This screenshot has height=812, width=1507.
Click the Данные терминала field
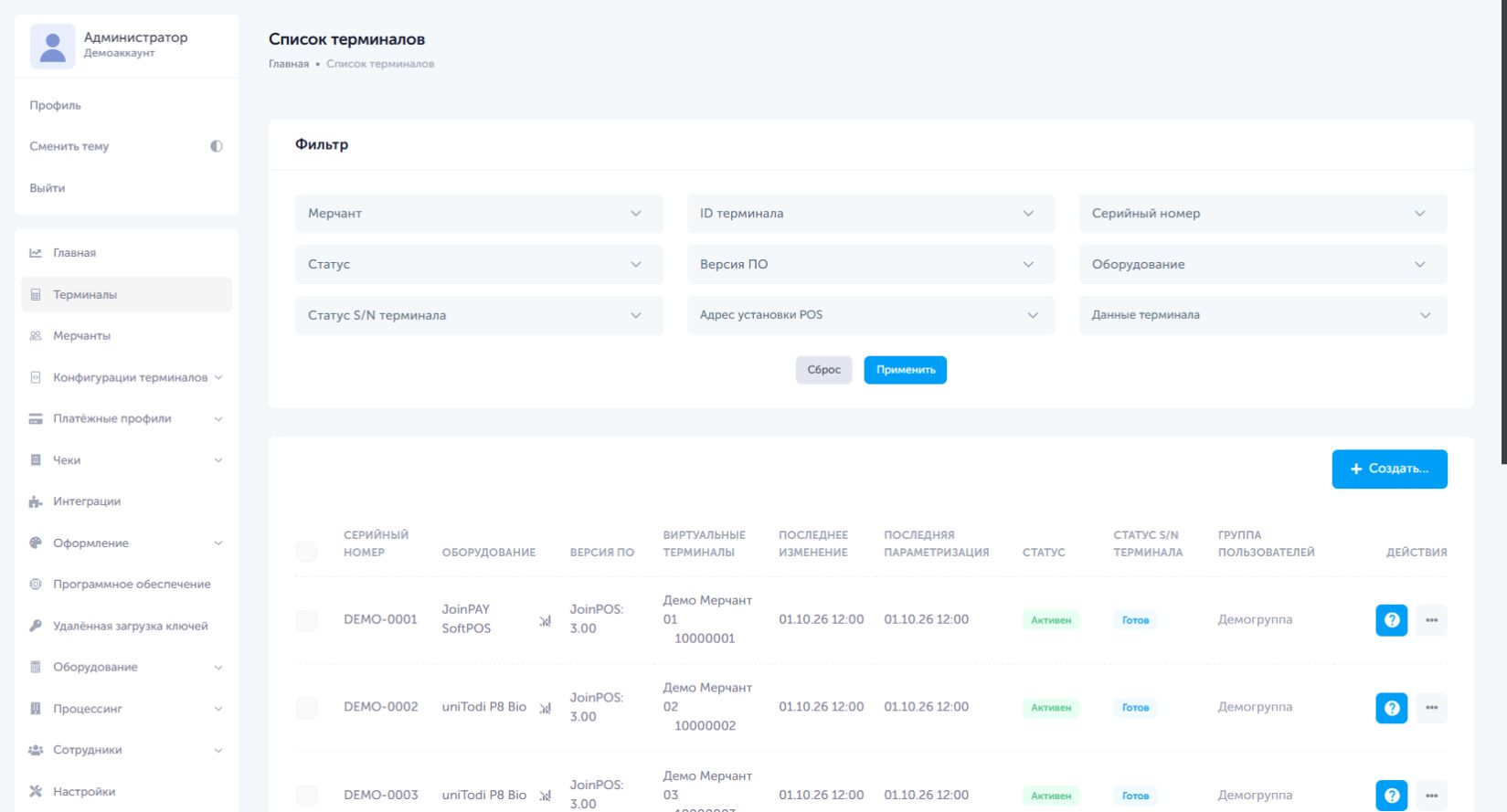(x=1263, y=315)
